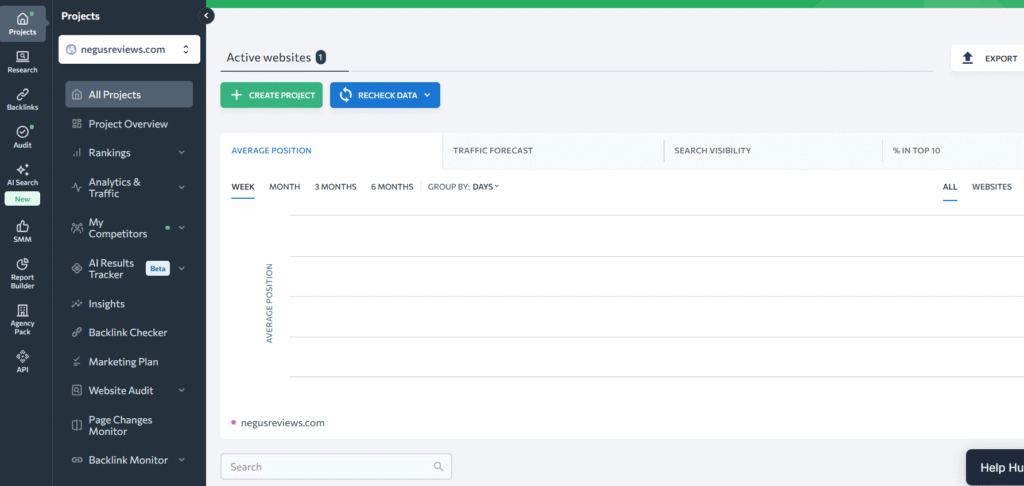The width and height of the screenshot is (1024, 486).
Task: Collapse the Projects sidebar with arrow button
Action: click(x=206, y=16)
